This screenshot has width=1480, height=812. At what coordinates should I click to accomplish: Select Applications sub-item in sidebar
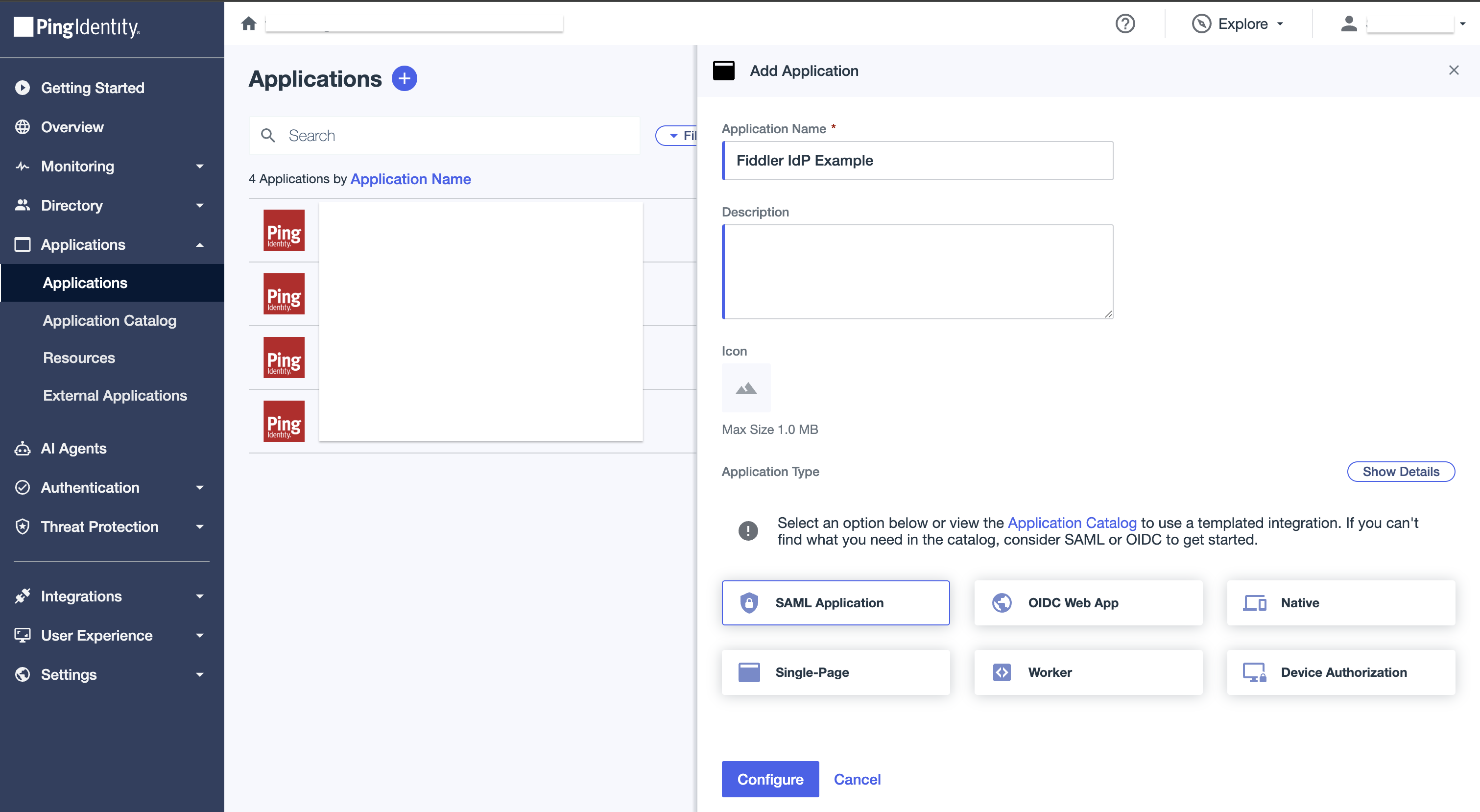tap(113, 283)
